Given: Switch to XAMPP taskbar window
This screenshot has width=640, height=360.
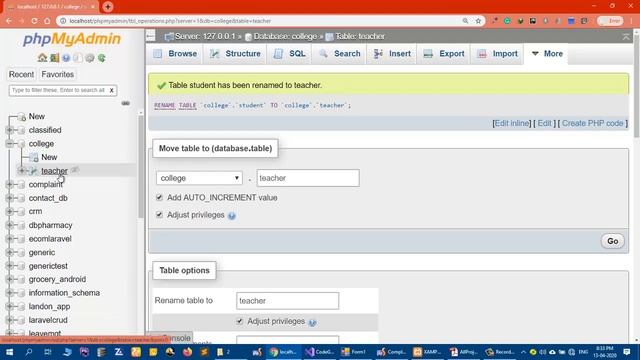Looking at the screenshot, I should click(x=427, y=352).
